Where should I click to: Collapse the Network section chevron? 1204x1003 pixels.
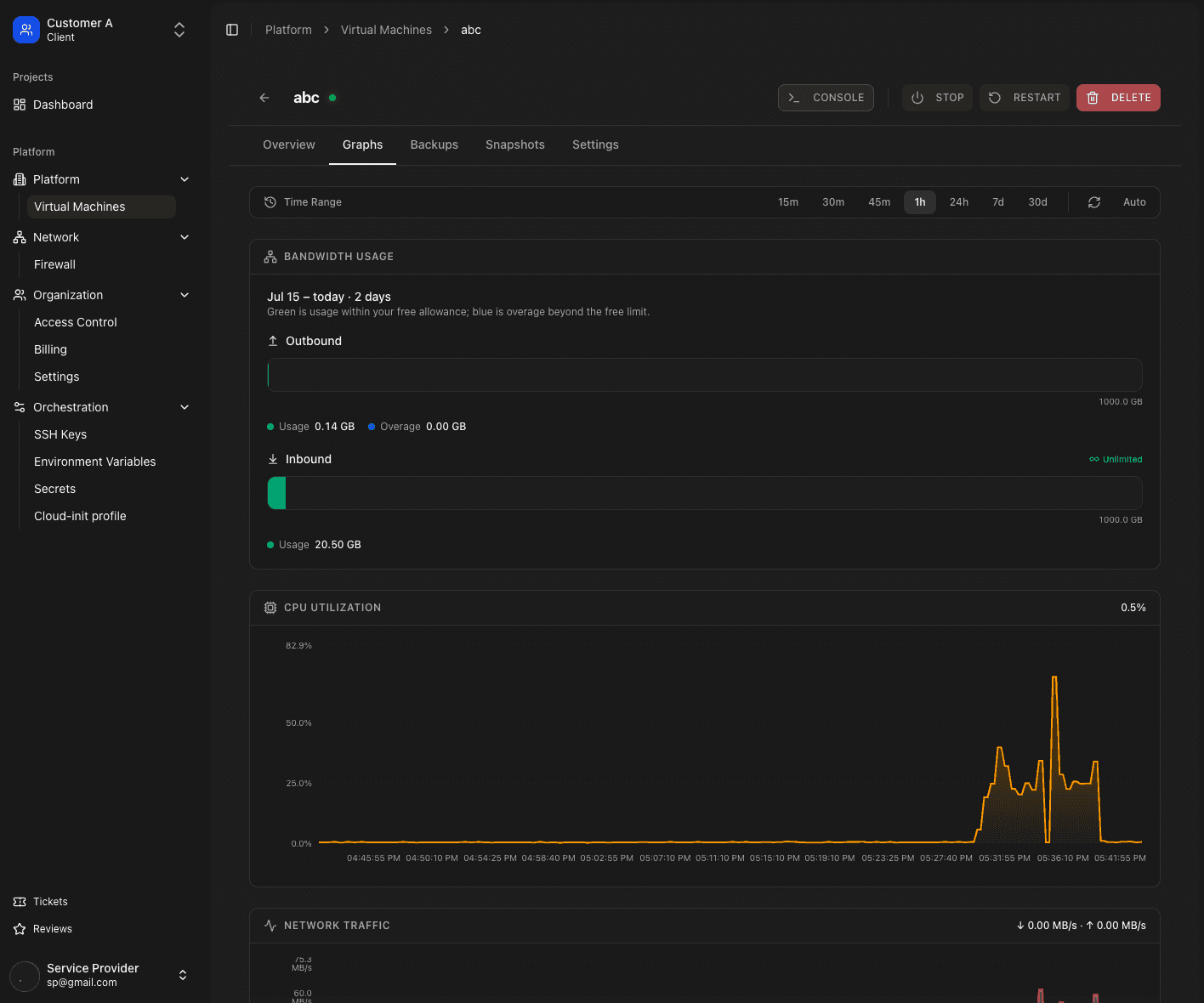[x=185, y=237]
